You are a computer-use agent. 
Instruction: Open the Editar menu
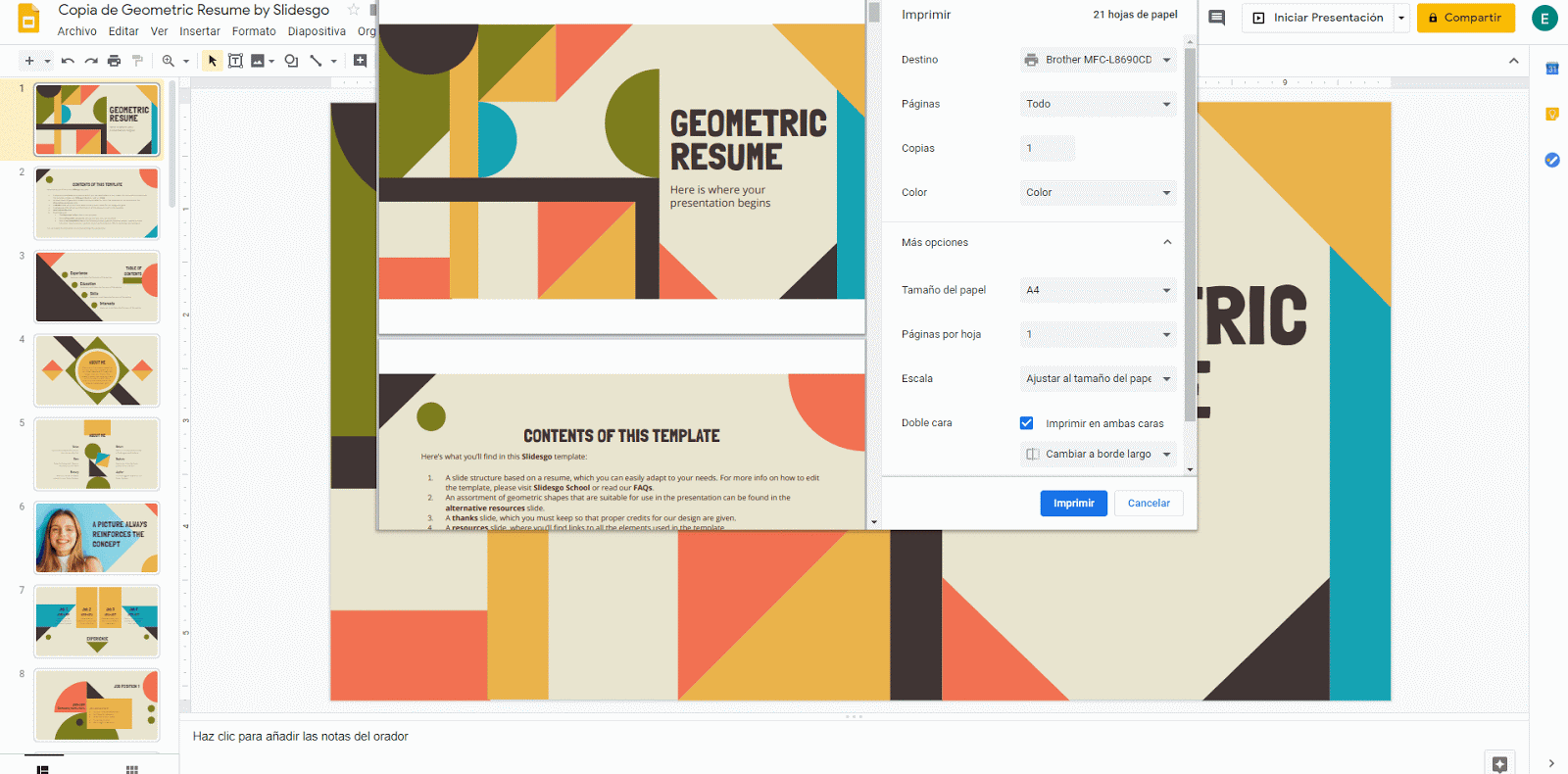(123, 31)
